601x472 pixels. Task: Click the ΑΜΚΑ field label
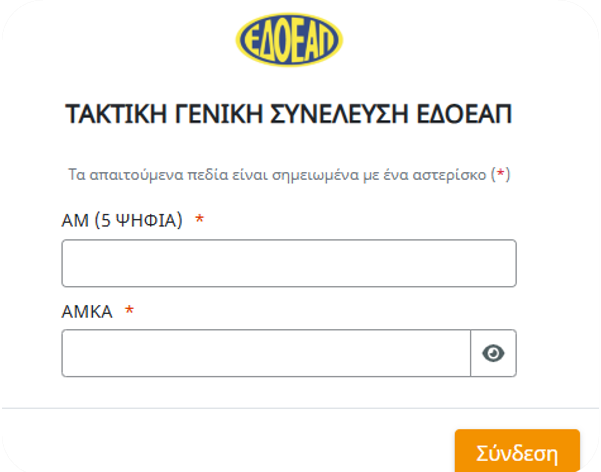[x=87, y=311]
